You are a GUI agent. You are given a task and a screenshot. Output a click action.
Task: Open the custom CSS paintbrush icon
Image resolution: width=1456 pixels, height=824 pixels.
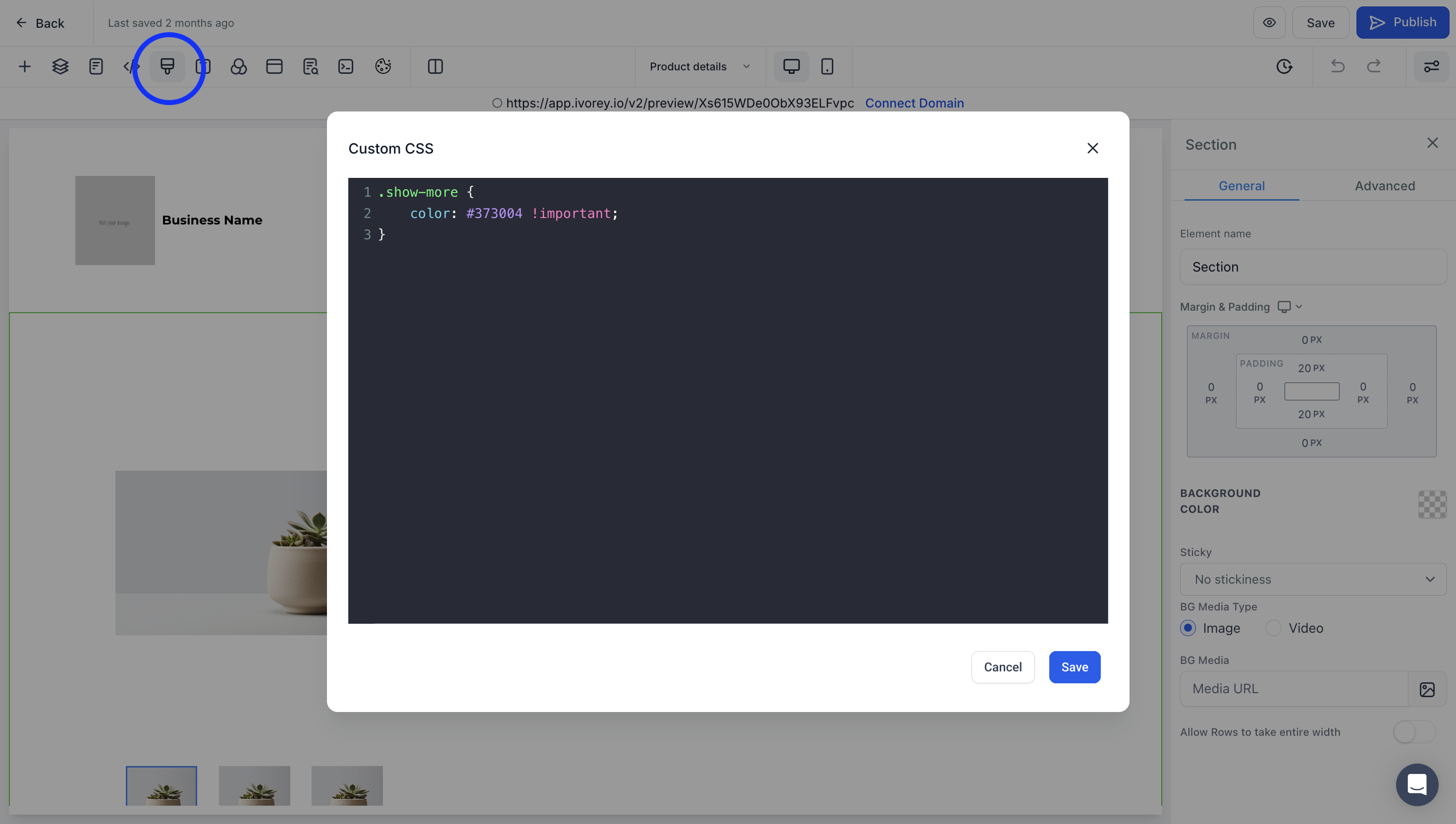pos(167,67)
